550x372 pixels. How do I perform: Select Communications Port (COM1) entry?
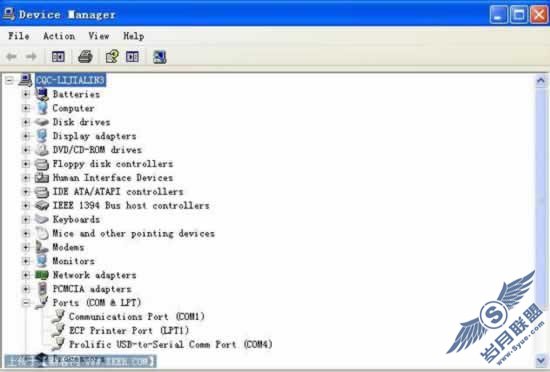point(137,317)
